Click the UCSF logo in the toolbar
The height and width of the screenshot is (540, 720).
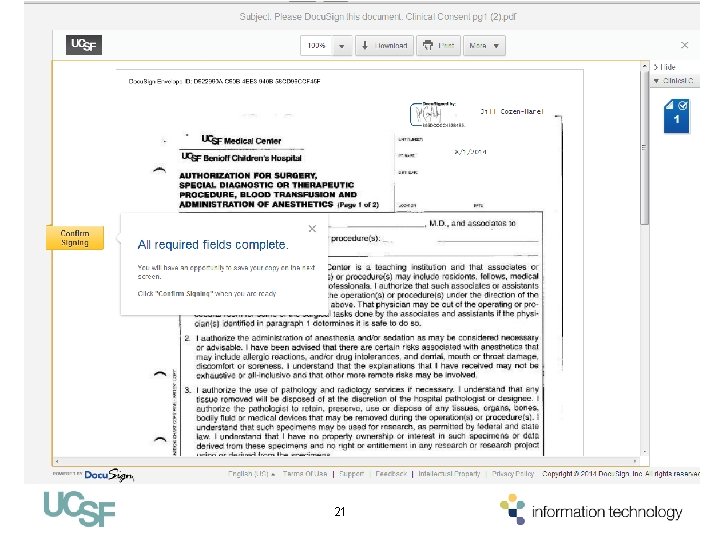coord(84,45)
